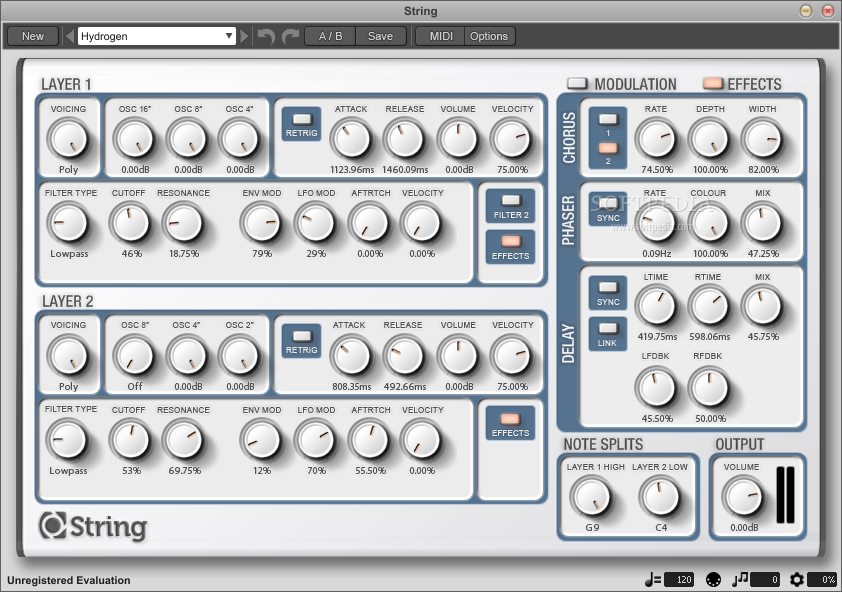Toggle Layer 1 Effects routing
Viewport: 842px width, 592px height.
point(511,247)
